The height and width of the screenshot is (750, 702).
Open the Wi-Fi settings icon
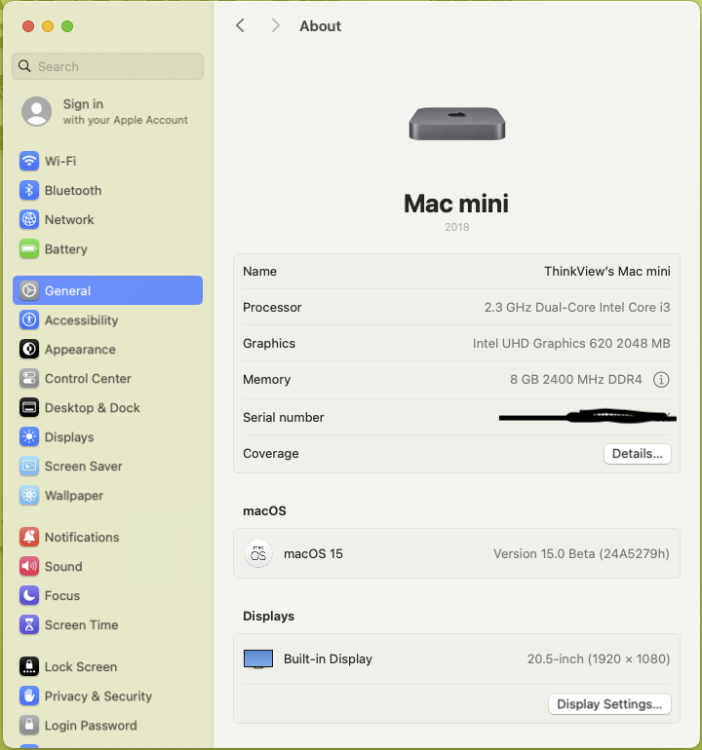29,161
